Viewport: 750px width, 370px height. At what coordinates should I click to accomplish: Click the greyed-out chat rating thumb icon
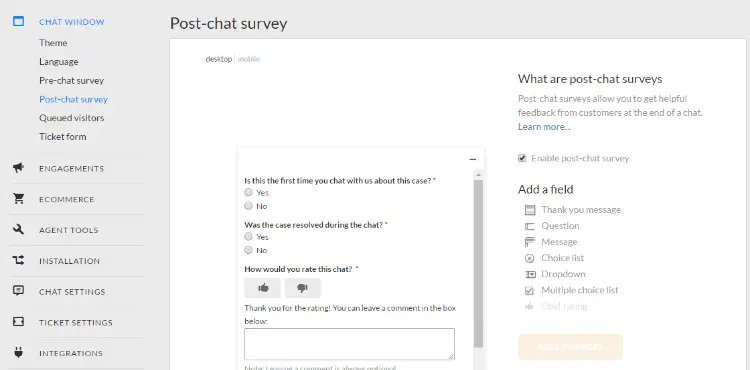click(x=529, y=306)
